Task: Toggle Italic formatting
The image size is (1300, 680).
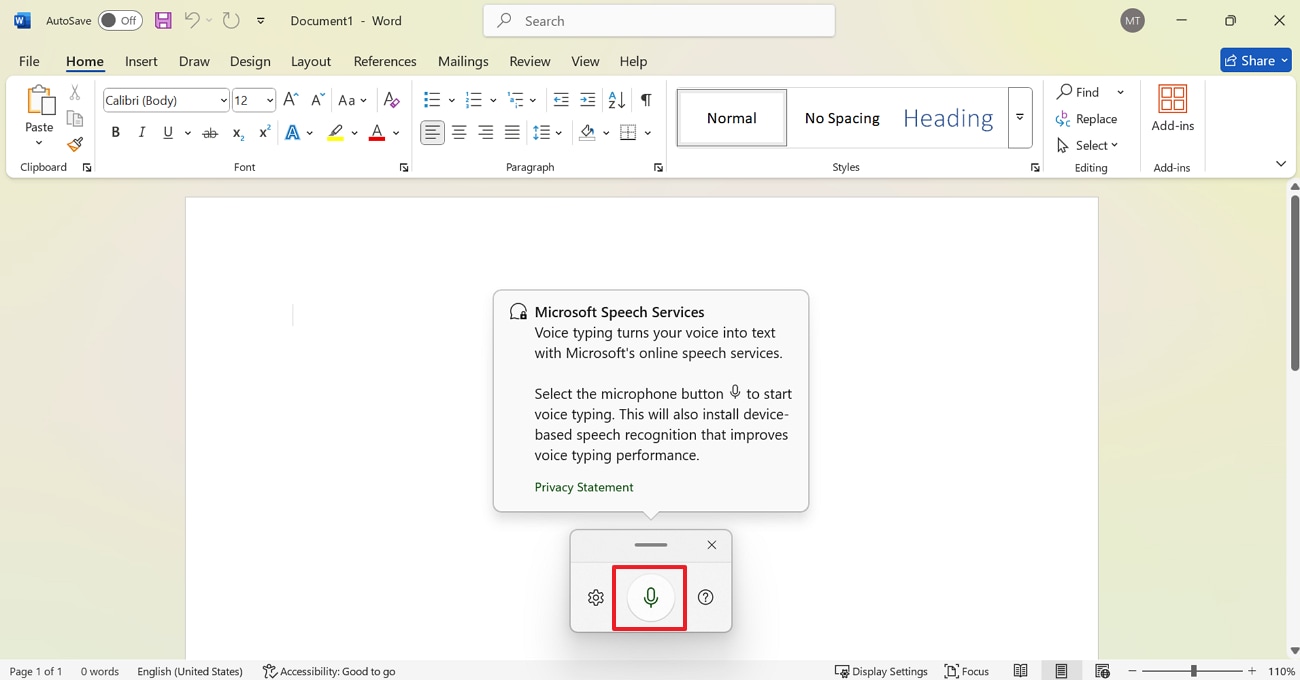Action: pyautogui.click(x=142, y=132)
